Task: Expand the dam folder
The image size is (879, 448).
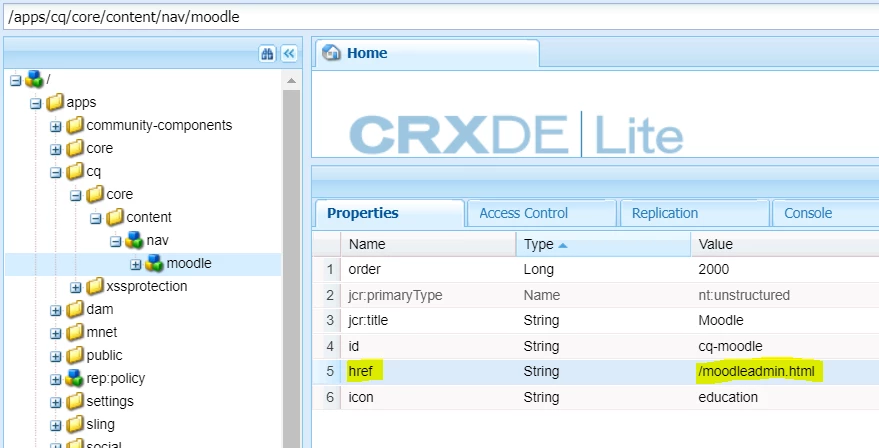Action: click(55, 311)
